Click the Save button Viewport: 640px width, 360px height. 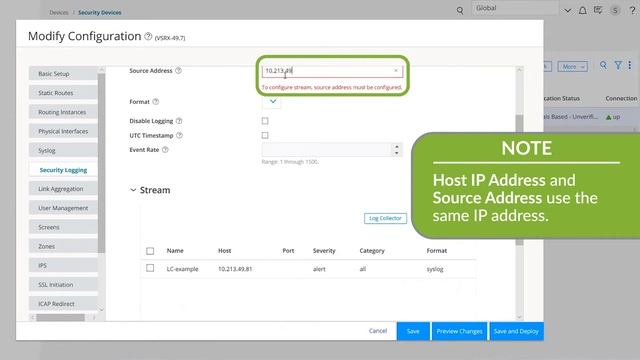[413, 331]
